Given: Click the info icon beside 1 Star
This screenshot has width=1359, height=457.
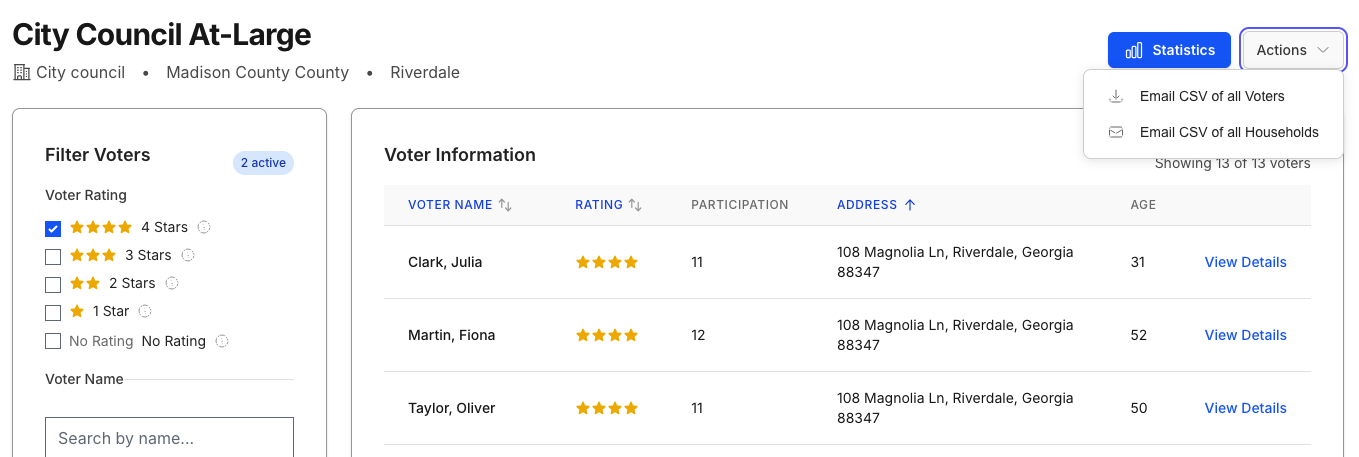Looking at the screenshot, I should click(x=145, y=311).
